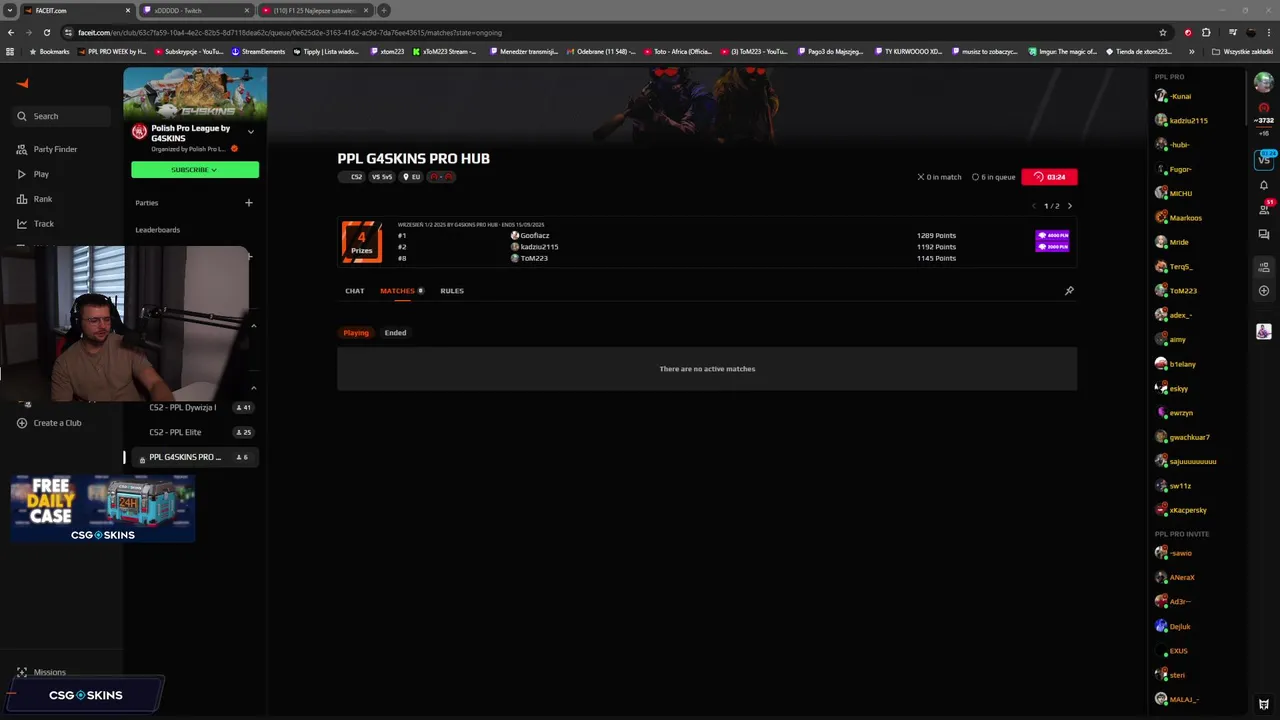
Task: Click the bottom right corner widget icon
Action: click(x=1264, y=704)
